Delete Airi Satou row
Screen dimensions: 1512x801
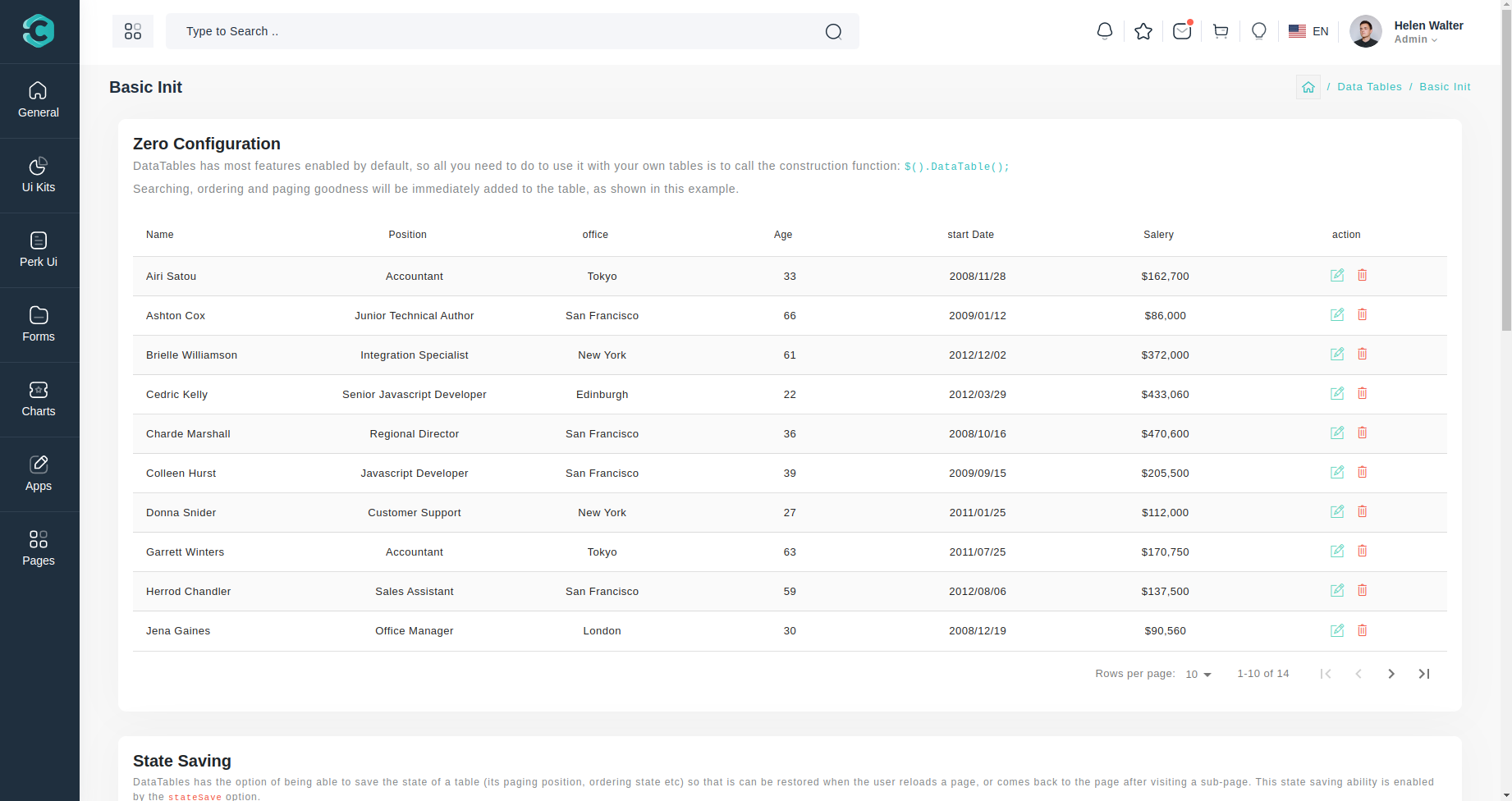(x=1363, y=275)
